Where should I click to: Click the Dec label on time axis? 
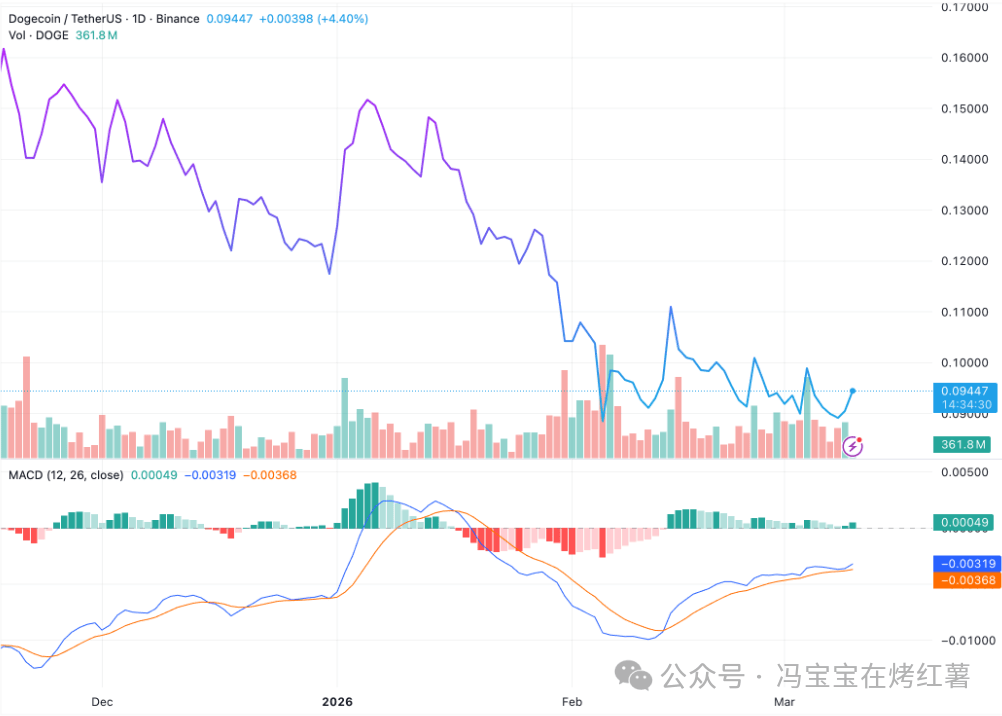tap(101, 701)
